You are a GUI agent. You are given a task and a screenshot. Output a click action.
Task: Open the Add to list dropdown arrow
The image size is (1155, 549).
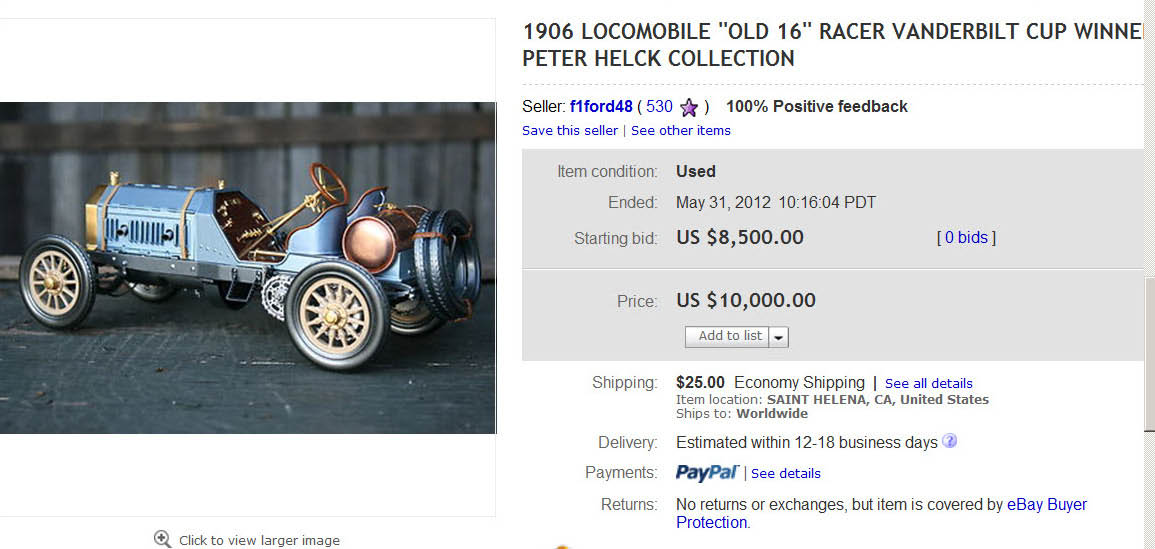[x=779, y=337]
